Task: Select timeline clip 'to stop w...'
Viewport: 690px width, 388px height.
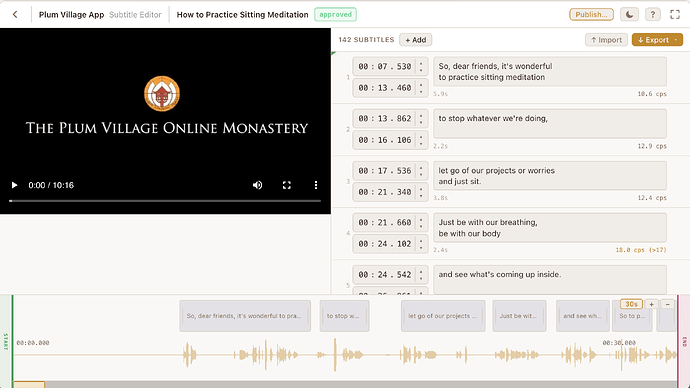Action: [x=345, y=316]
